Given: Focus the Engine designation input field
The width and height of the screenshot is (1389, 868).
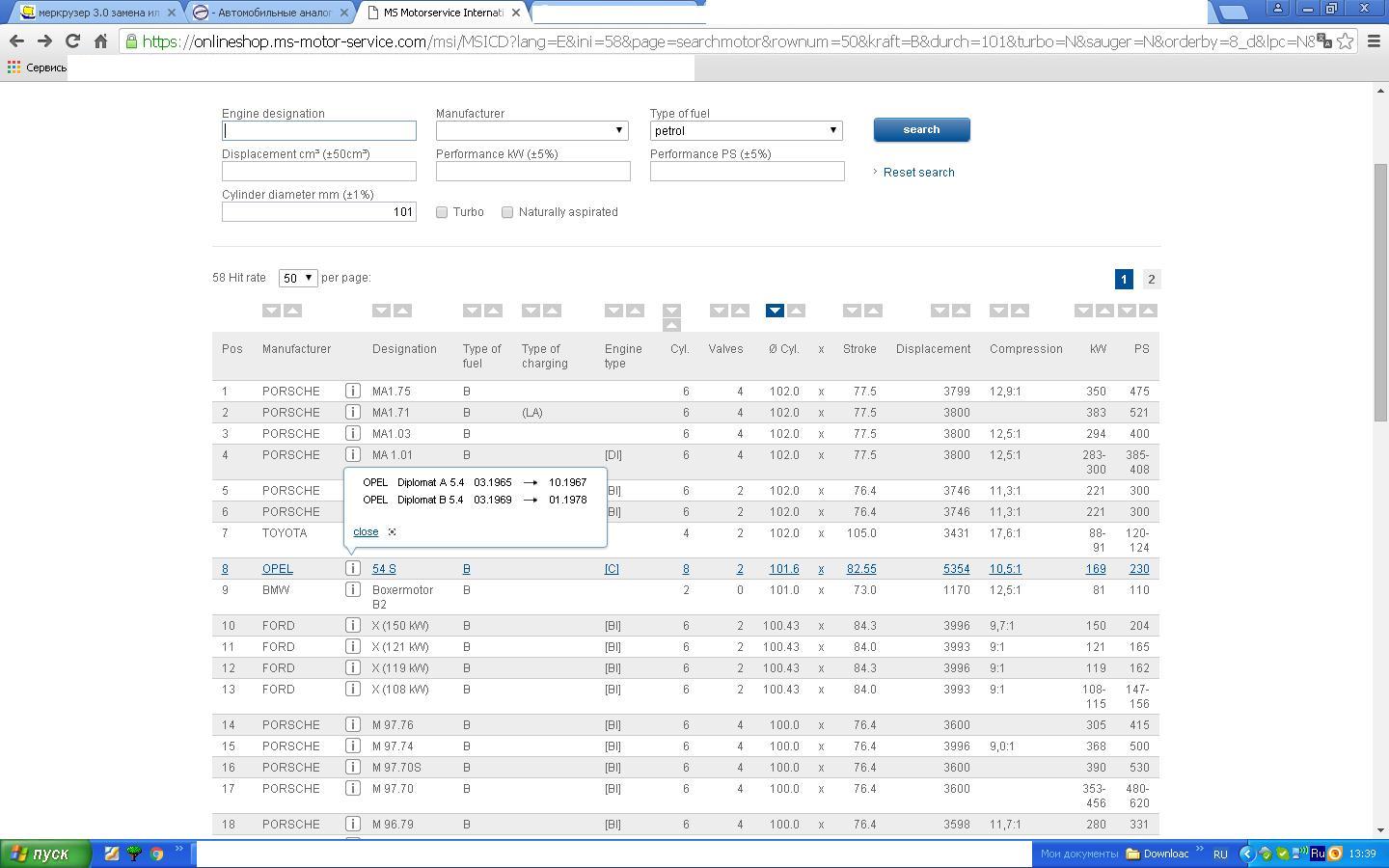Looking at the screenshot, I should pyautogui.click(x=319, y=131).
